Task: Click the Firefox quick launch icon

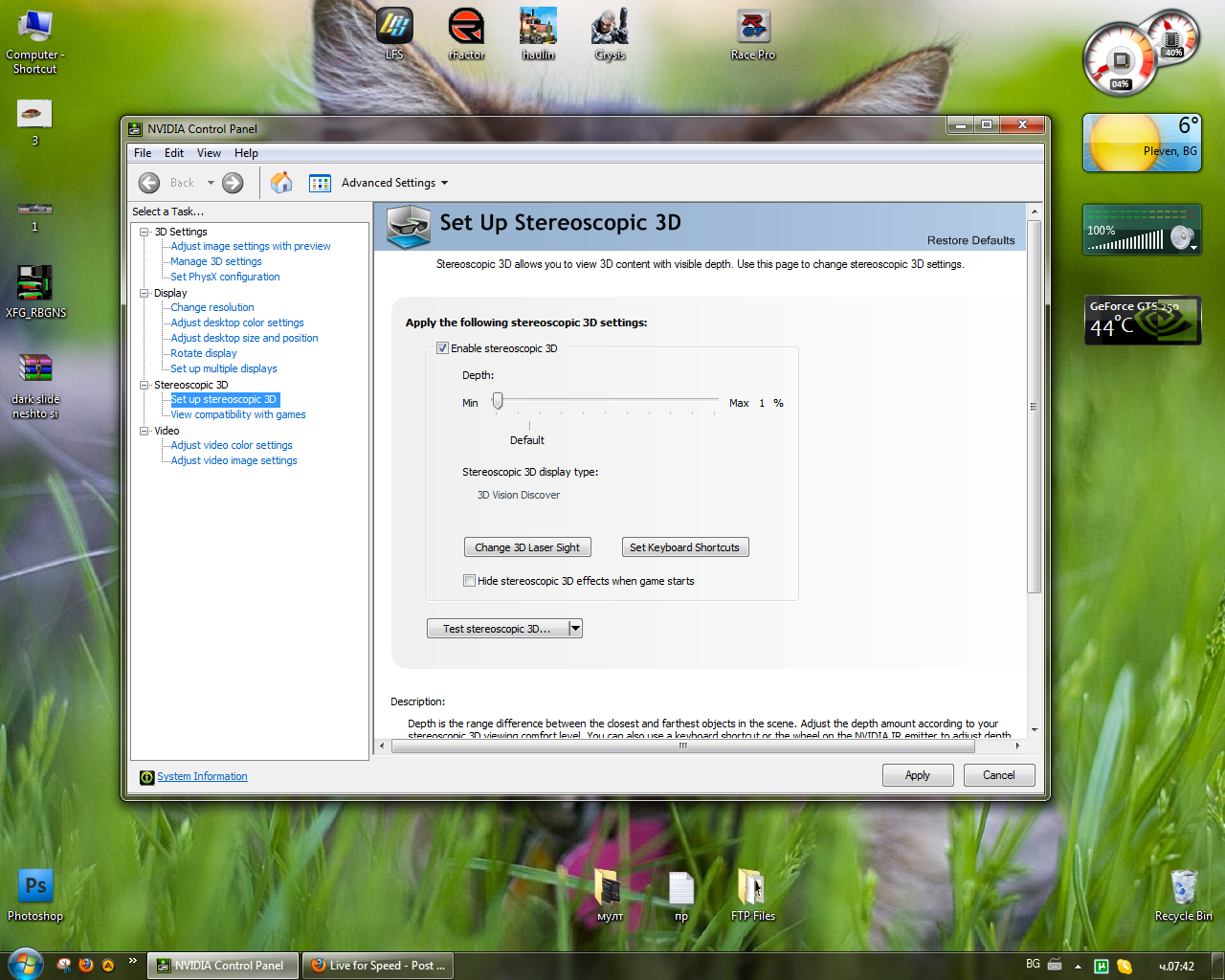Action: tap(86, 965)
